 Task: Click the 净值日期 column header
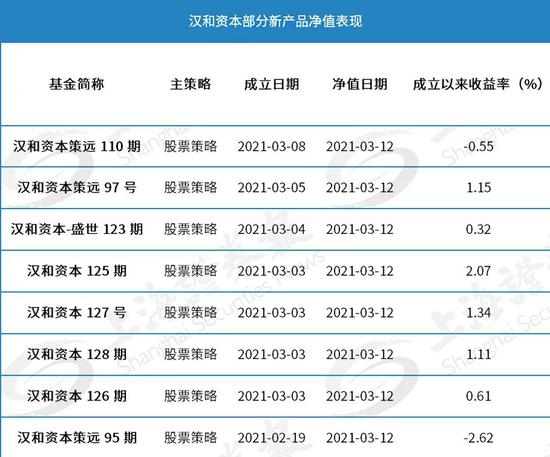(x=360, y=84)
